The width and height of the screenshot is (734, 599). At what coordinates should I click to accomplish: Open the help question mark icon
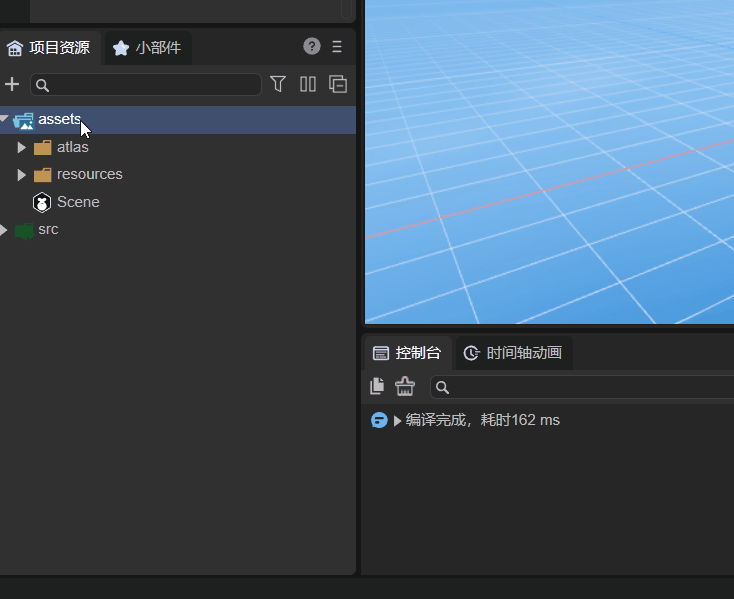pyautogui.click(x=312, y=46)
